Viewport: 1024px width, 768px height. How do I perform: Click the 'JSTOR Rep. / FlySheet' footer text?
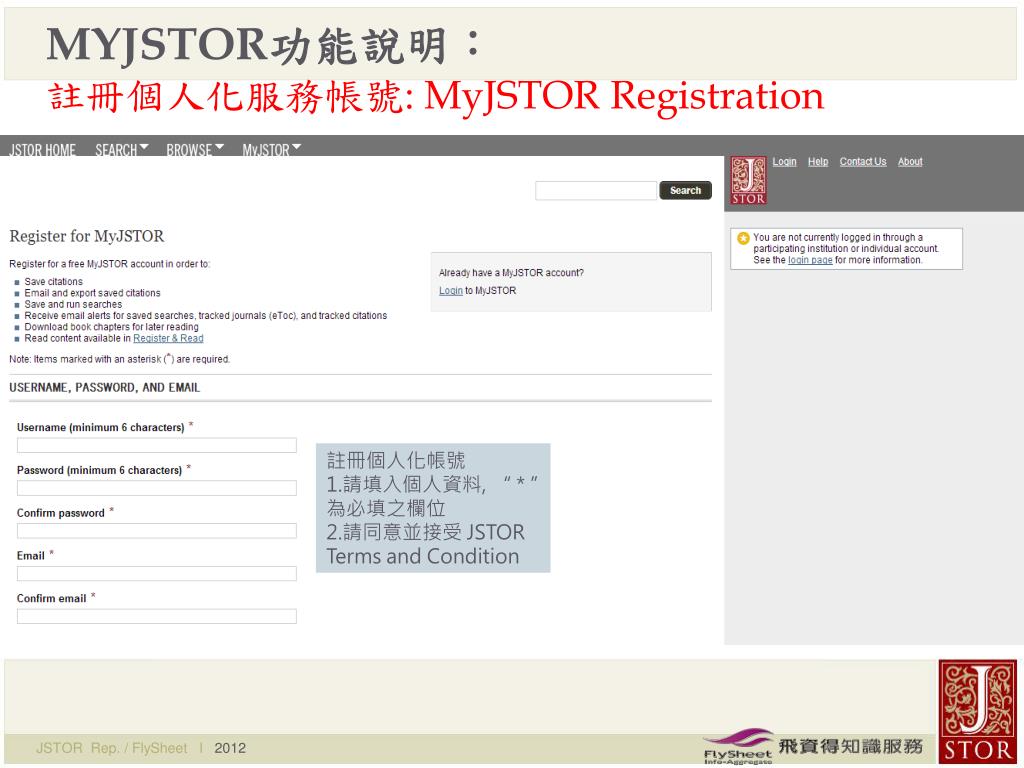point(112,748)
